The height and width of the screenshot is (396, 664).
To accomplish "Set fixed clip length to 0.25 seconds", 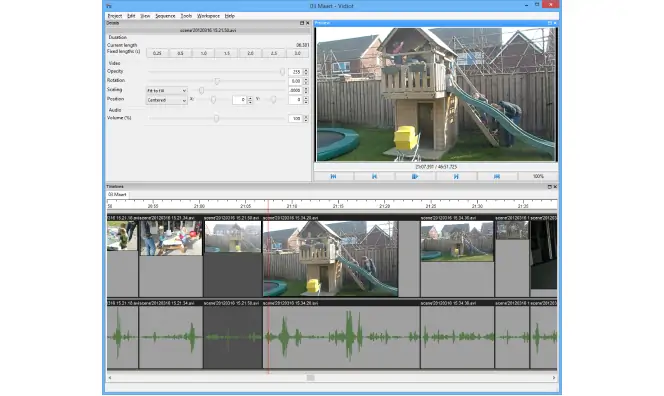I will (157, 53).
